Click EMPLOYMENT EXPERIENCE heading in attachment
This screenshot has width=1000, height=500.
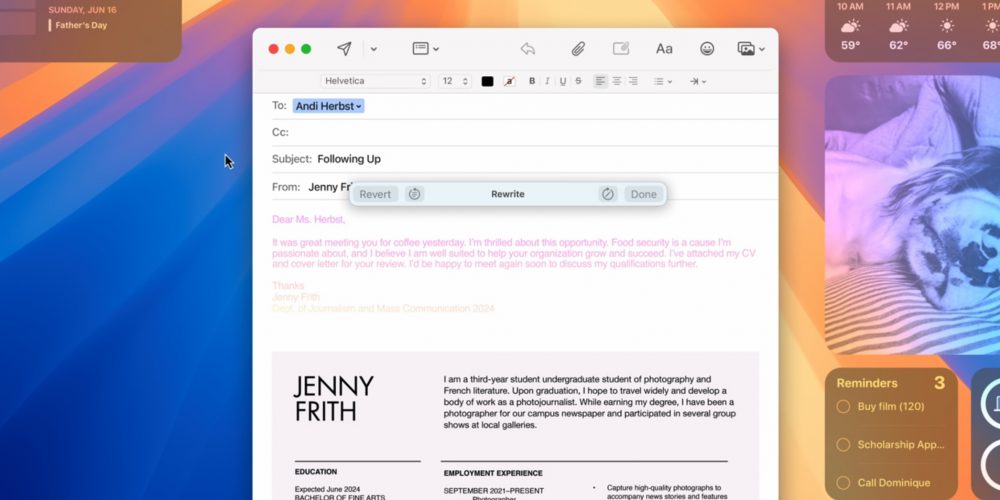pos(493,473)
